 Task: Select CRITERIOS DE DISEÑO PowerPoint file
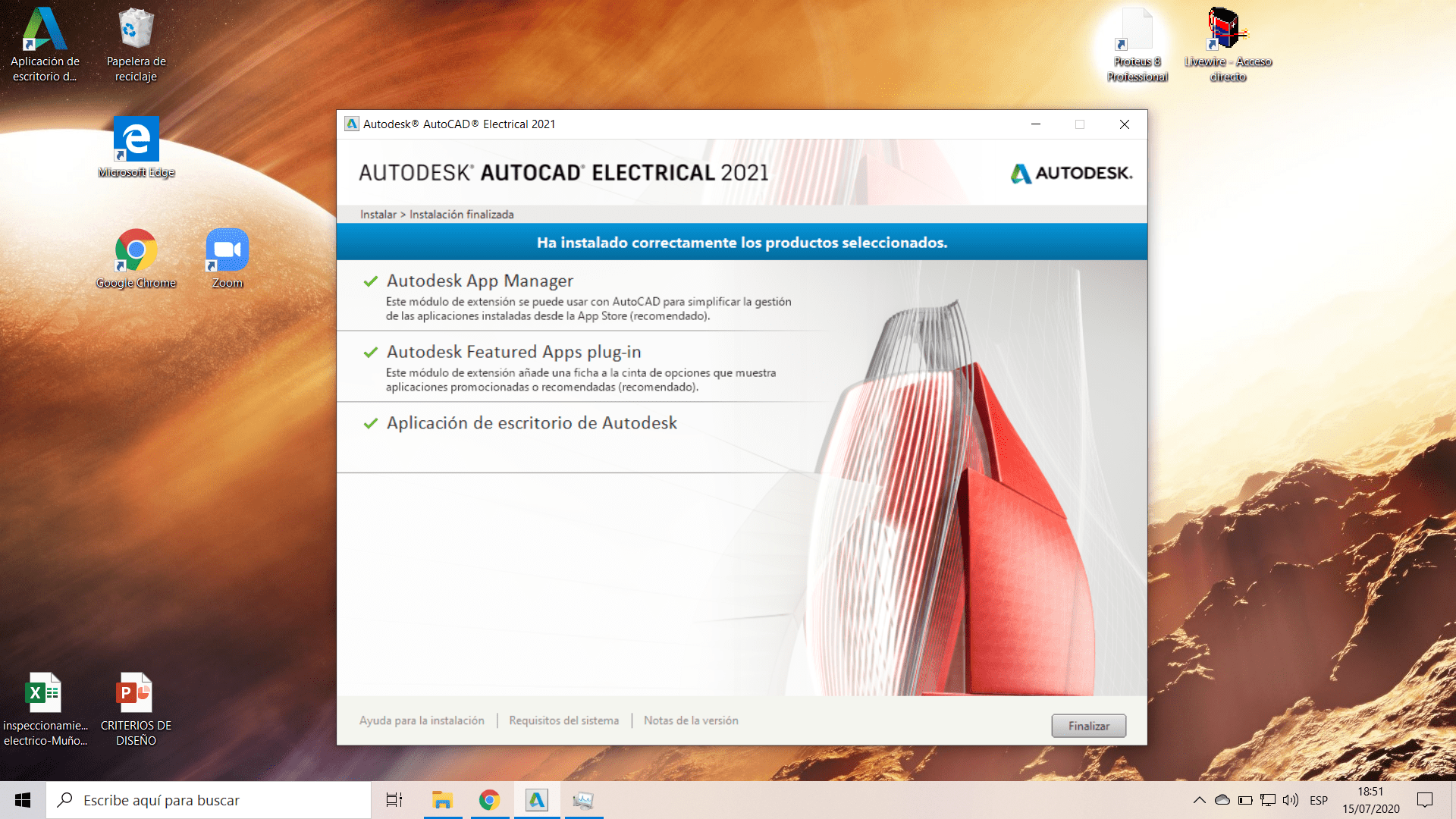pyautogui.click(x=136, y=708)
